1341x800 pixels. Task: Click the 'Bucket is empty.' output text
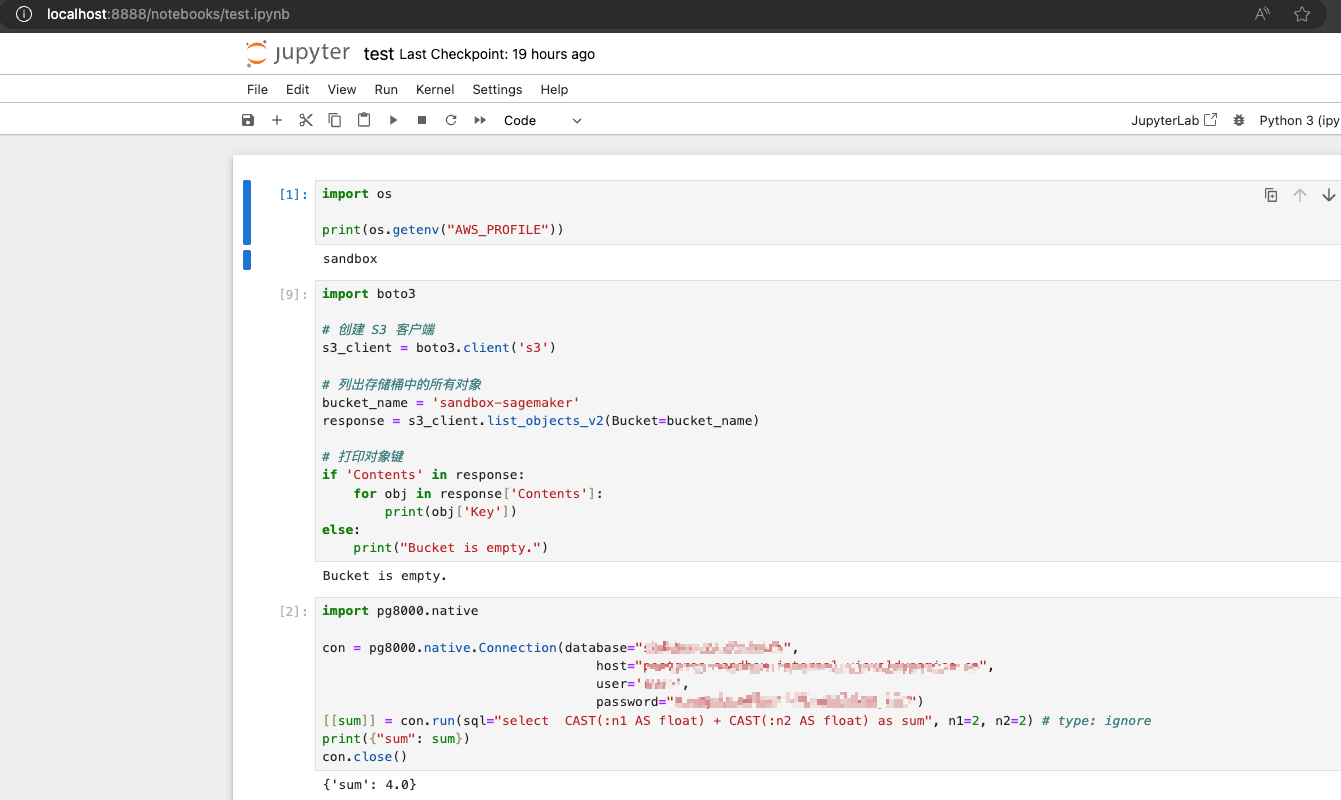(385, 576)
